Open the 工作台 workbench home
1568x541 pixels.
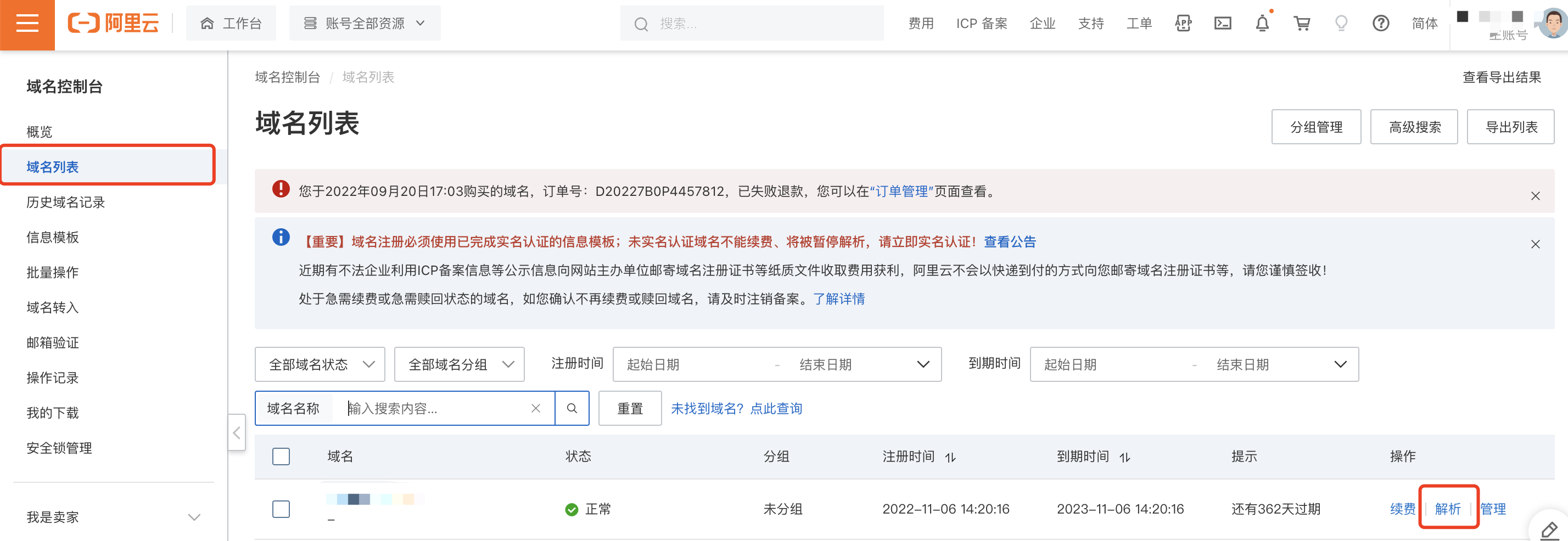coord(231,24)
